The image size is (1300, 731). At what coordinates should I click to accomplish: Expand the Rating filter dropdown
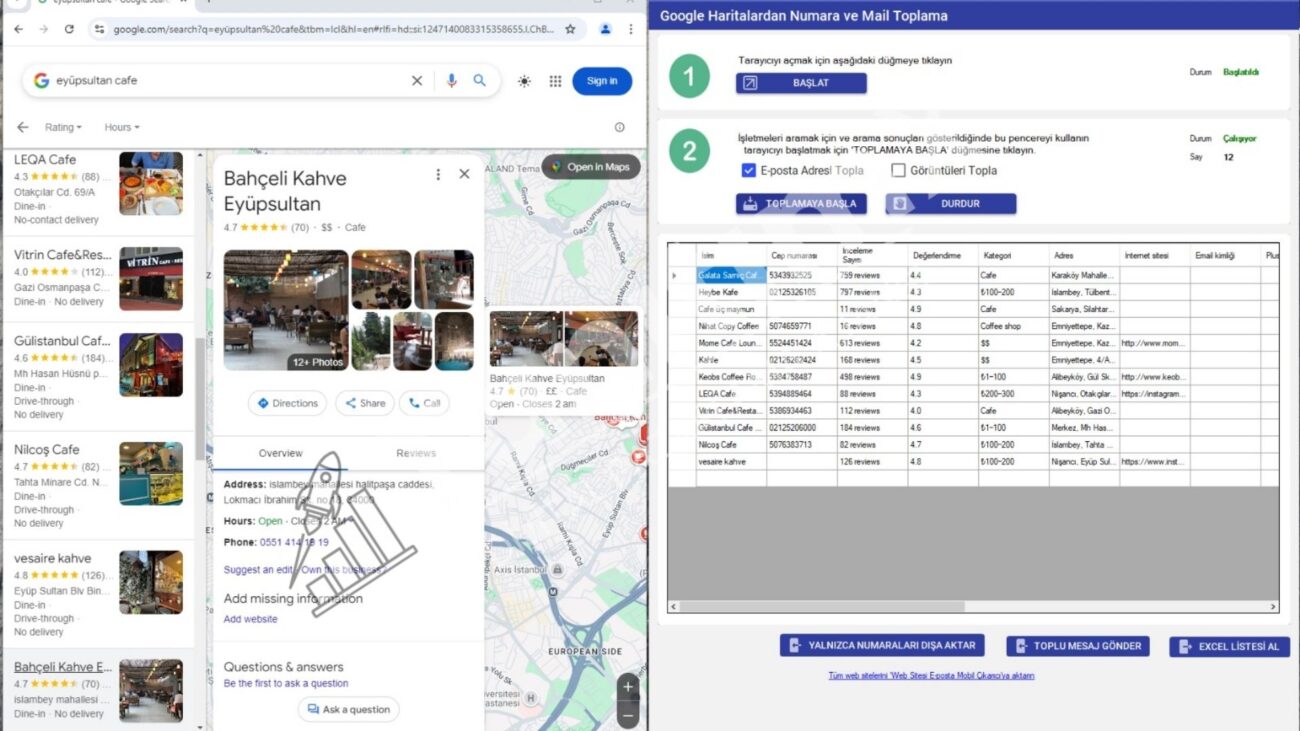(63, 127)
